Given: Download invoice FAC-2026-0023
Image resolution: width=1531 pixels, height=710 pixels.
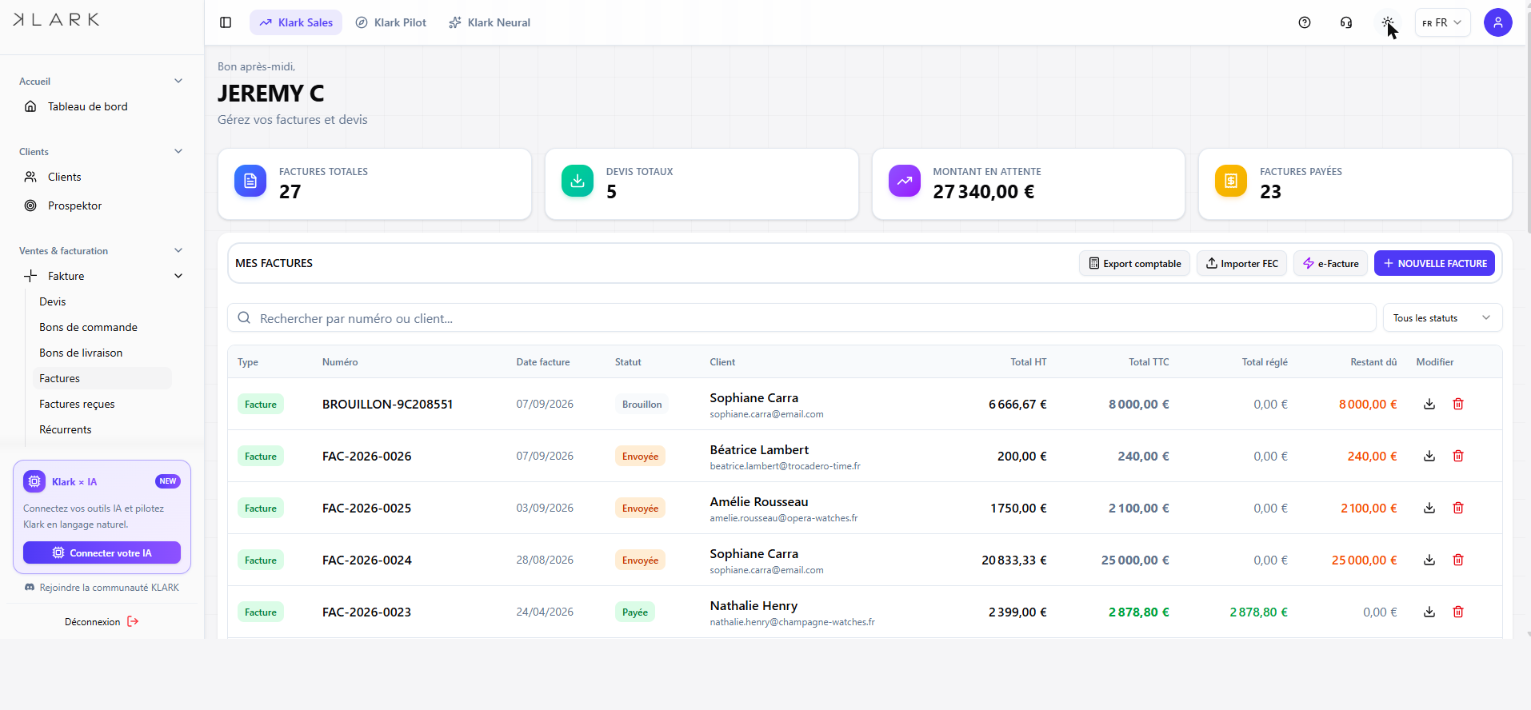Looking at the screenshot, I should pos(1429,612).
